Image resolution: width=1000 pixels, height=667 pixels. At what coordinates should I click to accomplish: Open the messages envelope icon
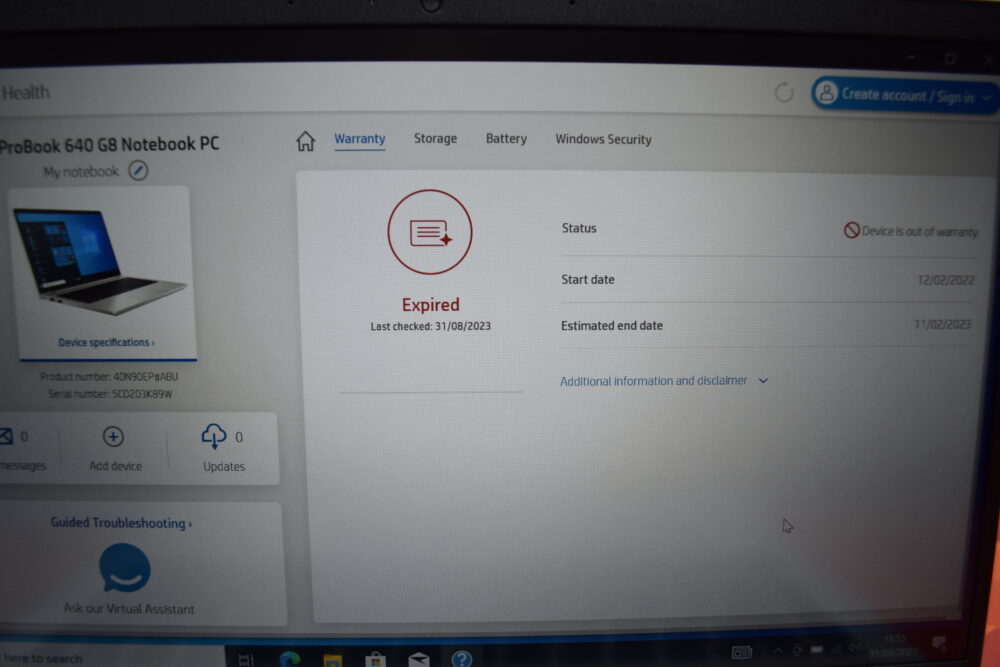[6, 437]
